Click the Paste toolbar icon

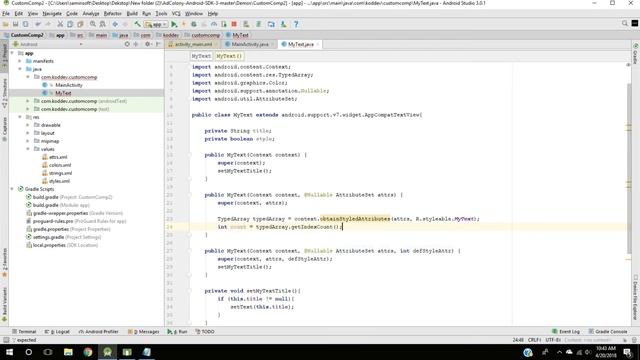coord(80,24)
